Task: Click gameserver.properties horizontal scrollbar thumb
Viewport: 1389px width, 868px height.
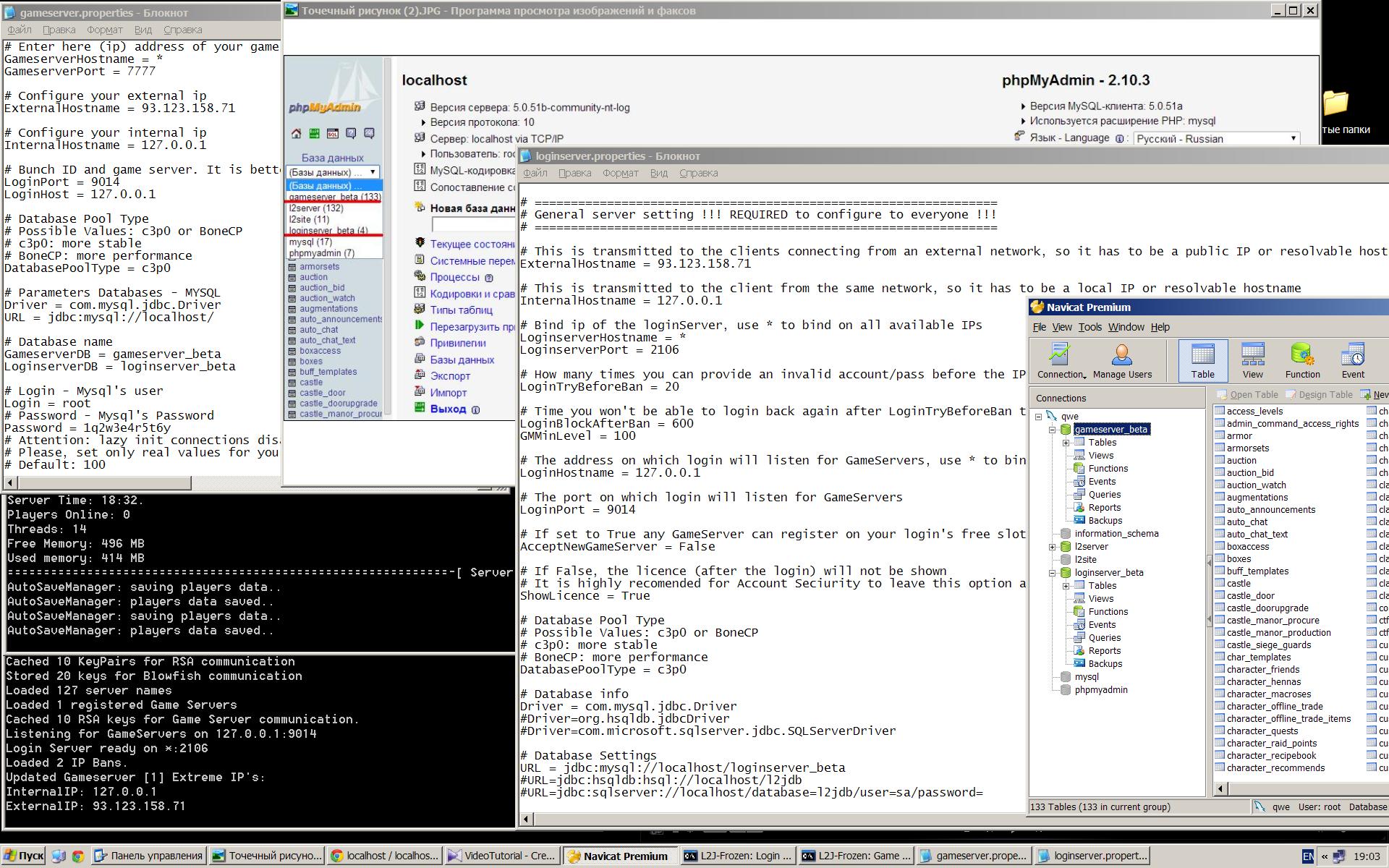Action: pyautogui.click(x=103, y=482)
